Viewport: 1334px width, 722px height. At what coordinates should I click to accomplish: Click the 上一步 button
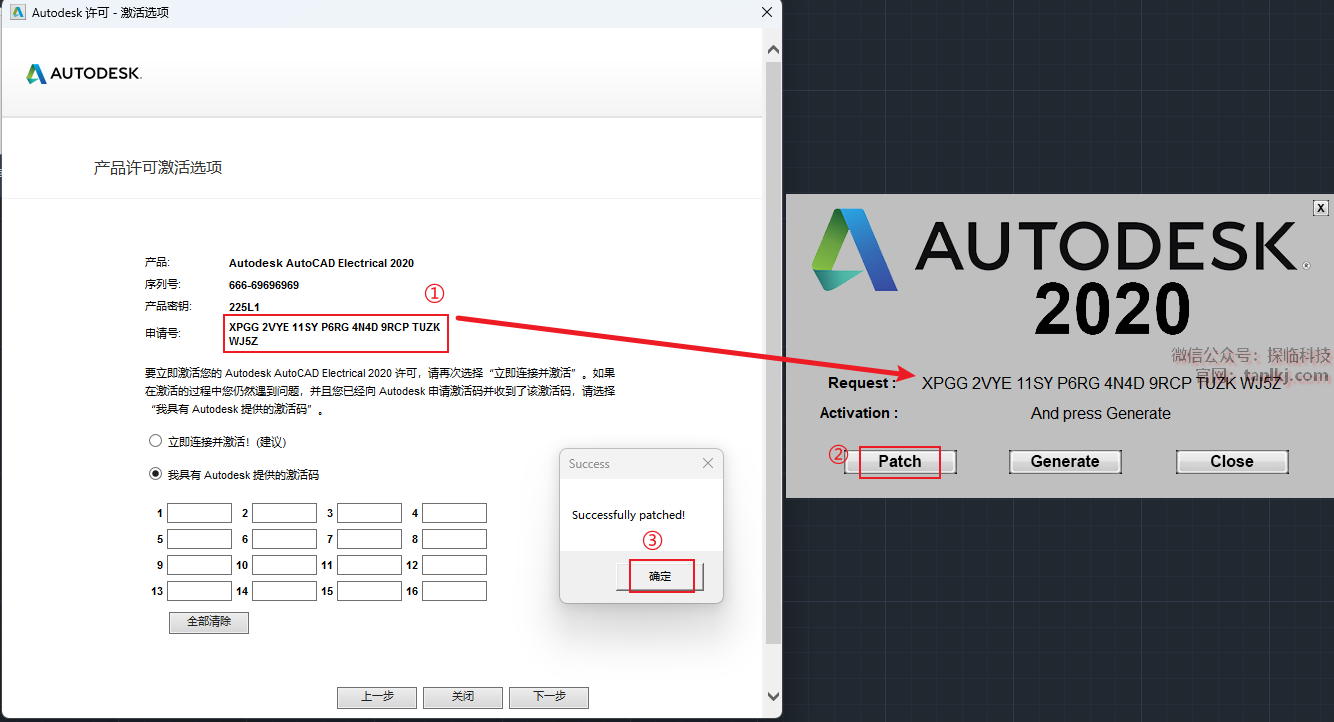coord(377,697)
